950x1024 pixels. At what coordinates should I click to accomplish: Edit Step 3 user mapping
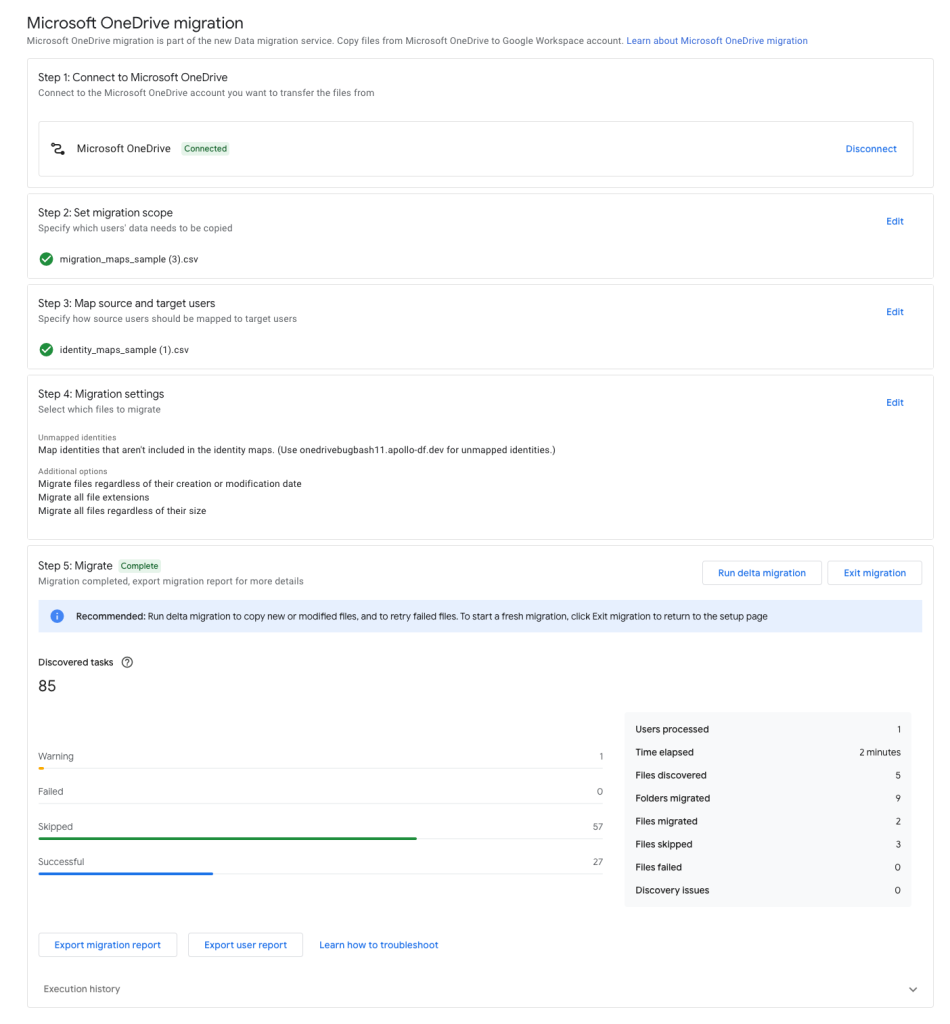click(894, 312)
